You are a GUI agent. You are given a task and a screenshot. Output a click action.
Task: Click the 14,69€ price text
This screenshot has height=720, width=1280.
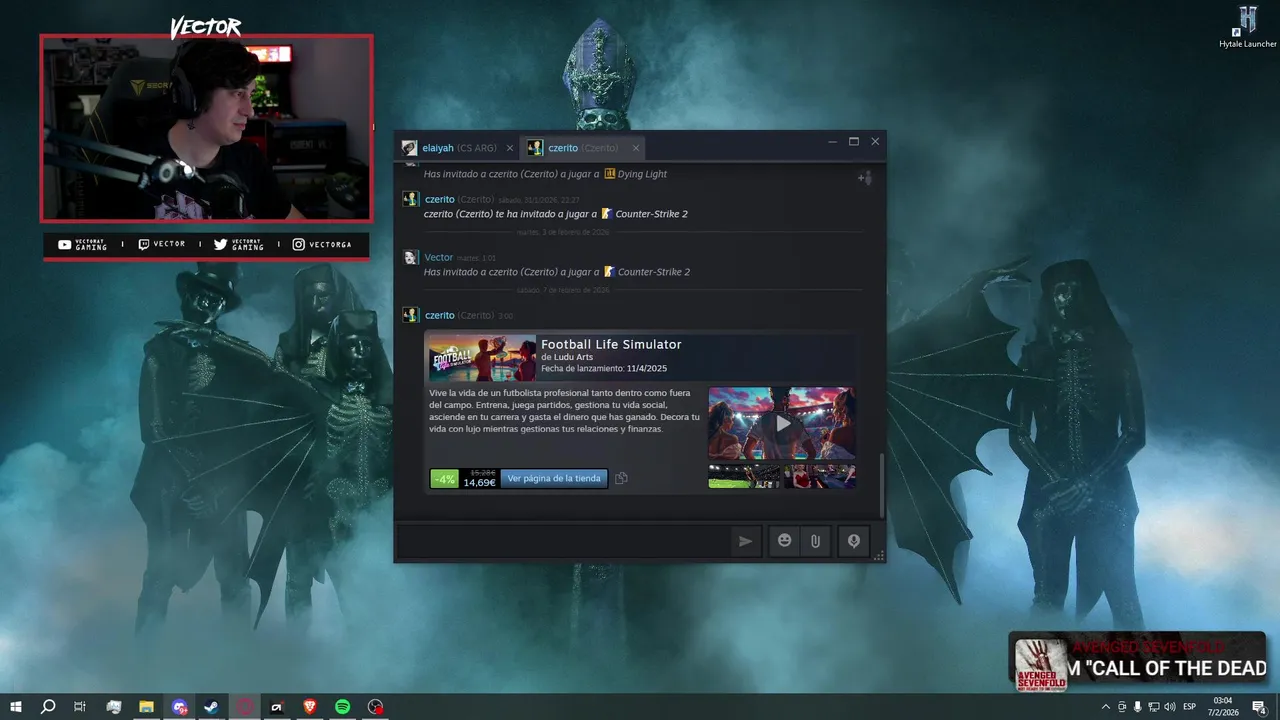[x=480, y=483]
